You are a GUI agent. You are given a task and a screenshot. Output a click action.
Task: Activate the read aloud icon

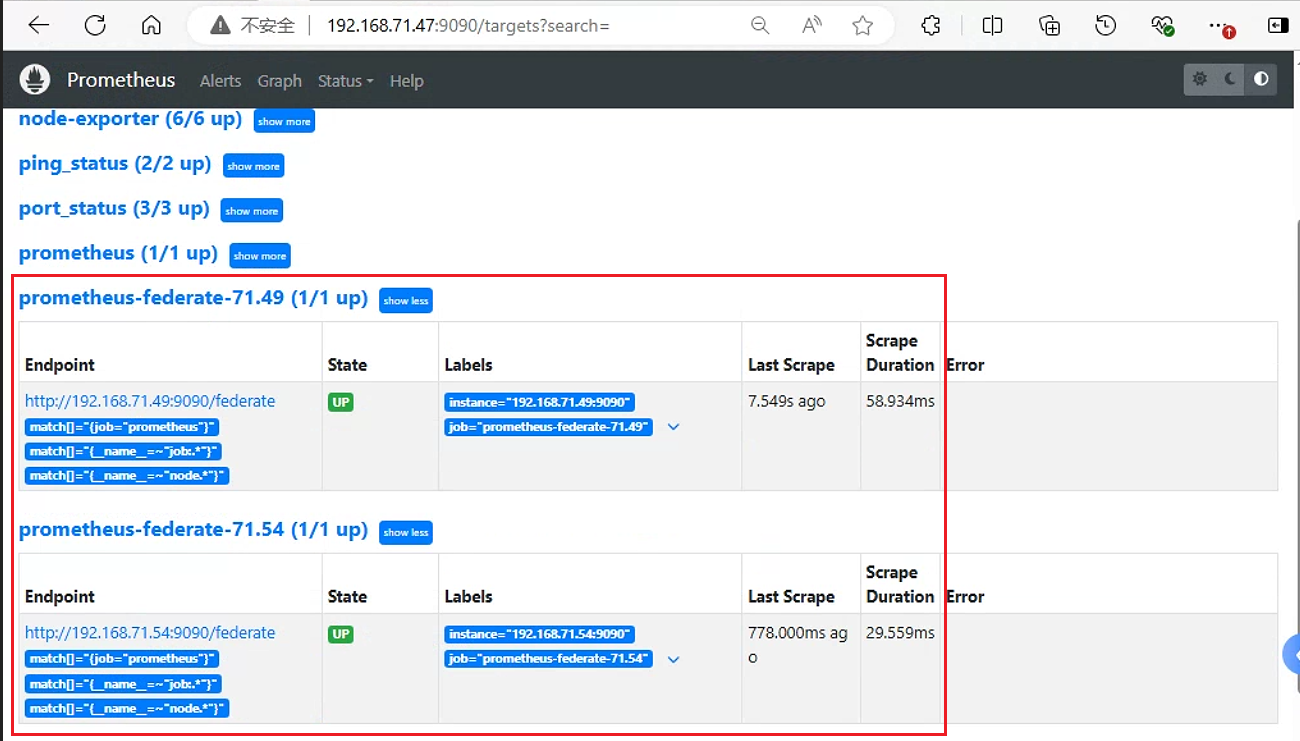pos(812,26)
